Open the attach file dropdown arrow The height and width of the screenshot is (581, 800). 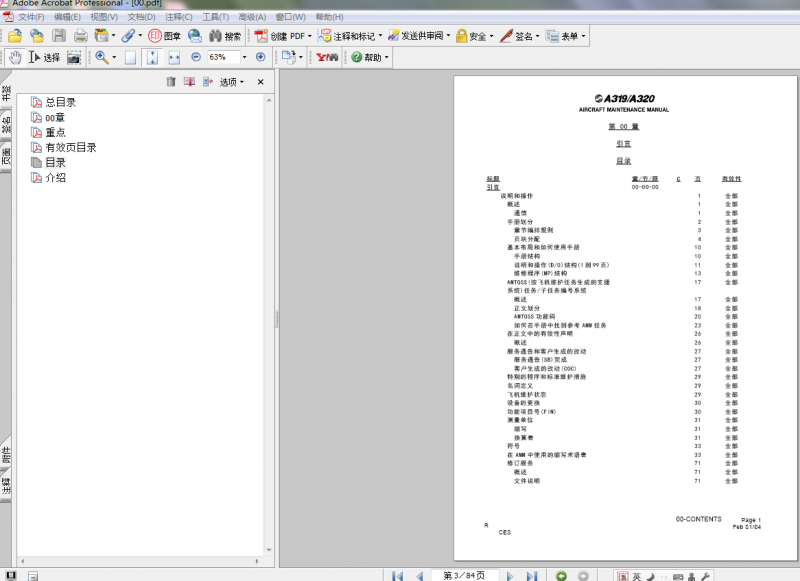[x=140, y=36]
